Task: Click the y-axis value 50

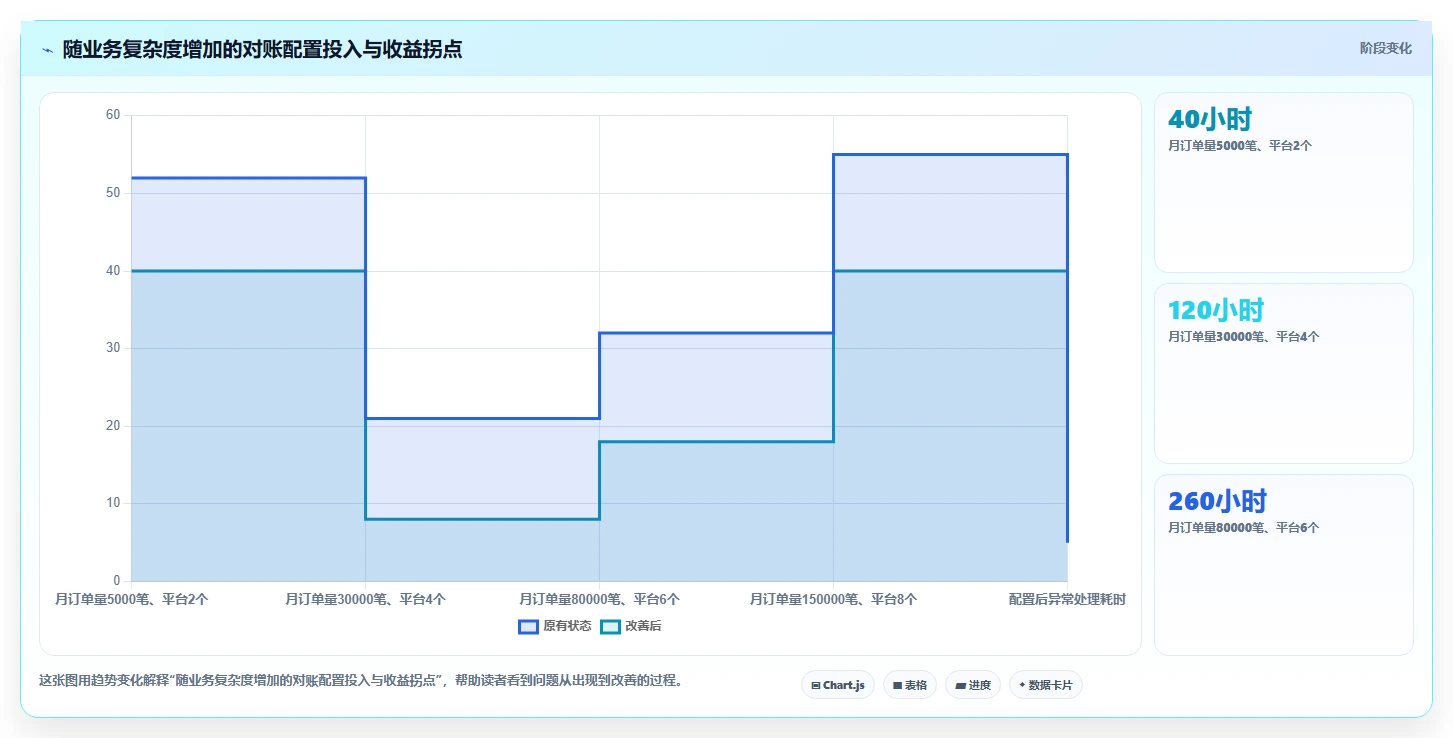Action: (113, 193)
